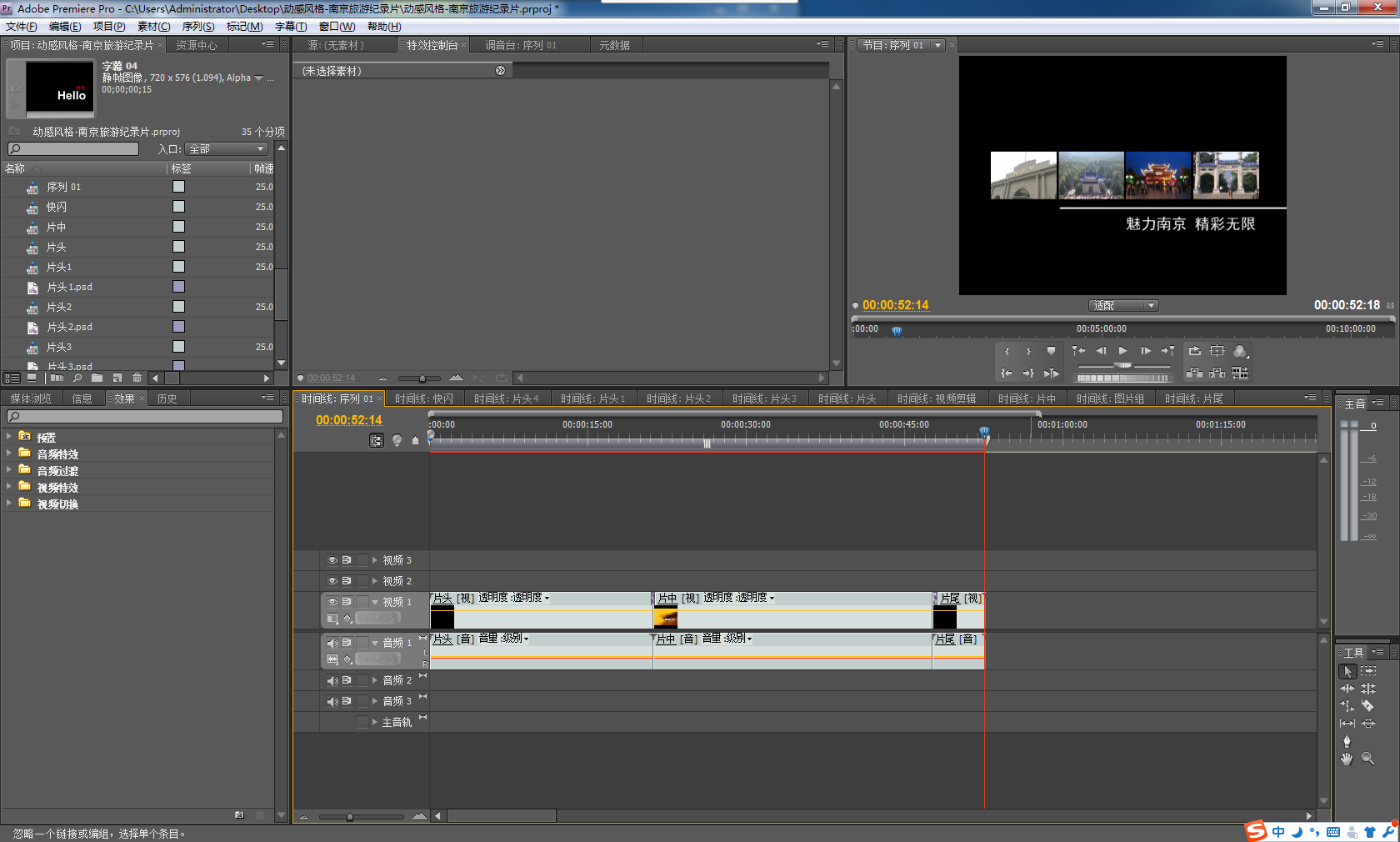Toggle the Snap button in timeline
This screenshot has width=1400, height=842.
(377, 440)
